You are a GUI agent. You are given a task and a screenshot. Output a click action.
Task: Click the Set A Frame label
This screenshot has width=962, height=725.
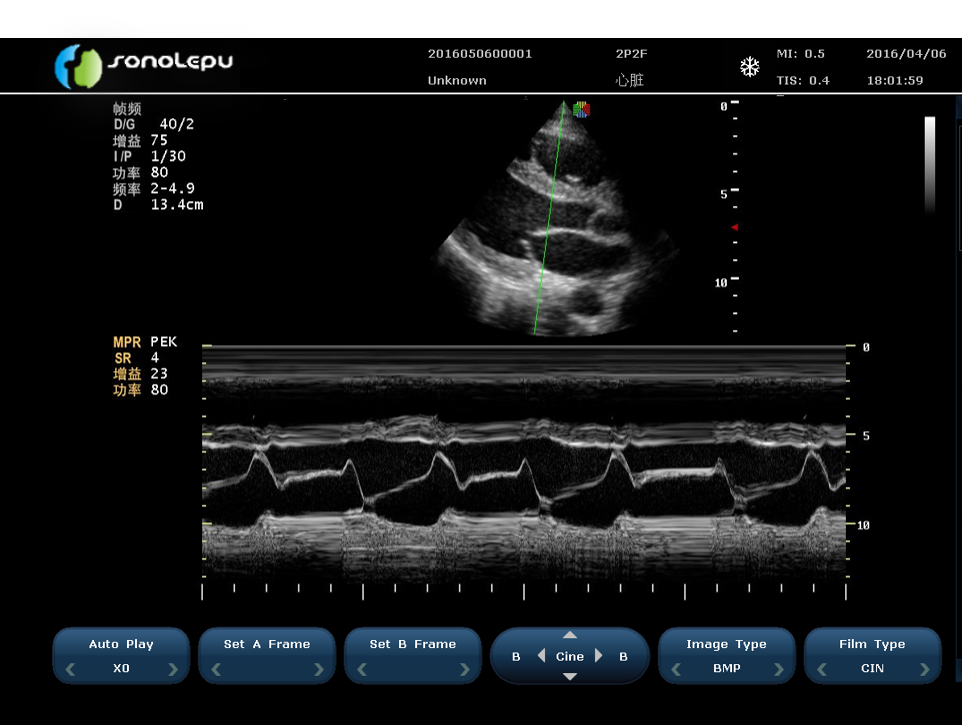[267, 644]
